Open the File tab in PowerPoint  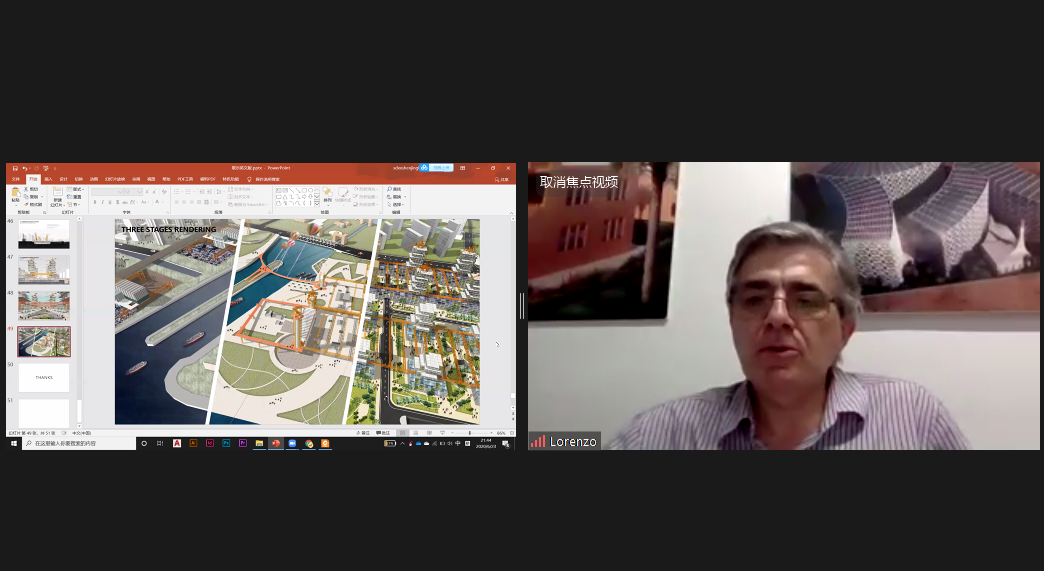pos(15,179)
